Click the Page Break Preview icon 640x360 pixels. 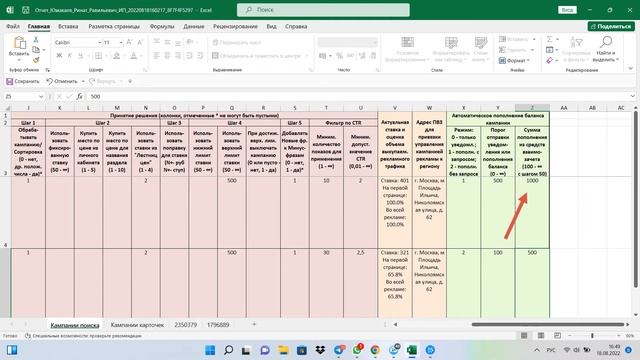(558, 336)
